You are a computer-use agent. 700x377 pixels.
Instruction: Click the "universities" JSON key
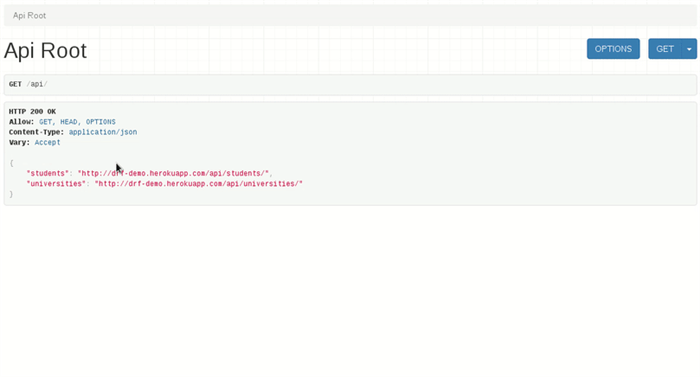coord(56,184)
